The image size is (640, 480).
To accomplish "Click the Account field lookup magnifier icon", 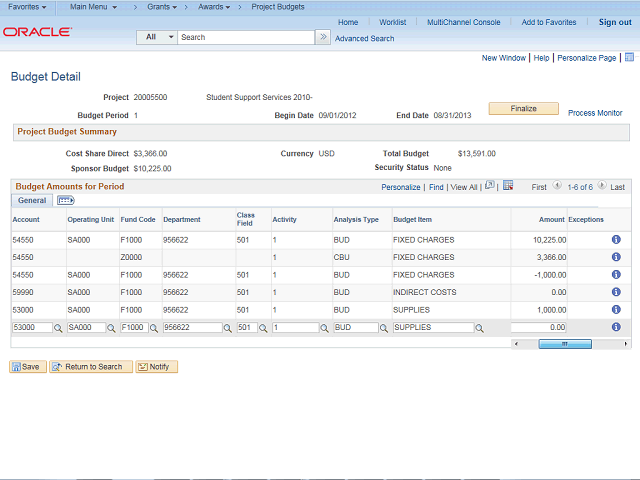I will coord(58,328).
